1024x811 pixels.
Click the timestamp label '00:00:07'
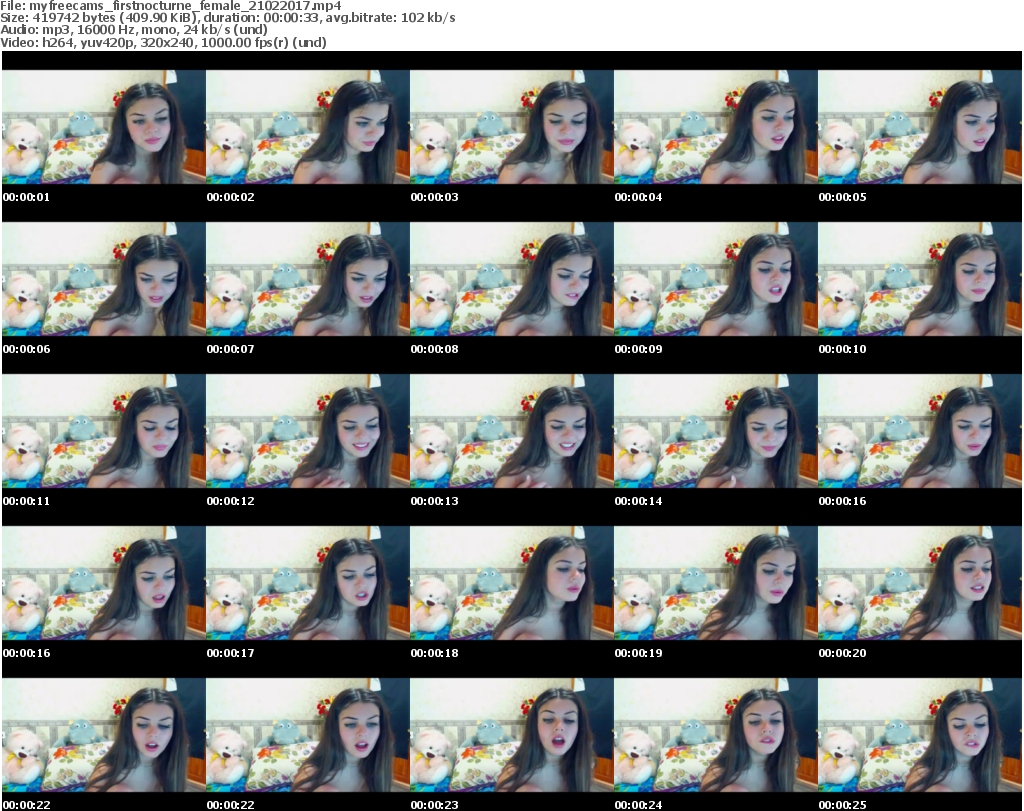click(231, 349)
